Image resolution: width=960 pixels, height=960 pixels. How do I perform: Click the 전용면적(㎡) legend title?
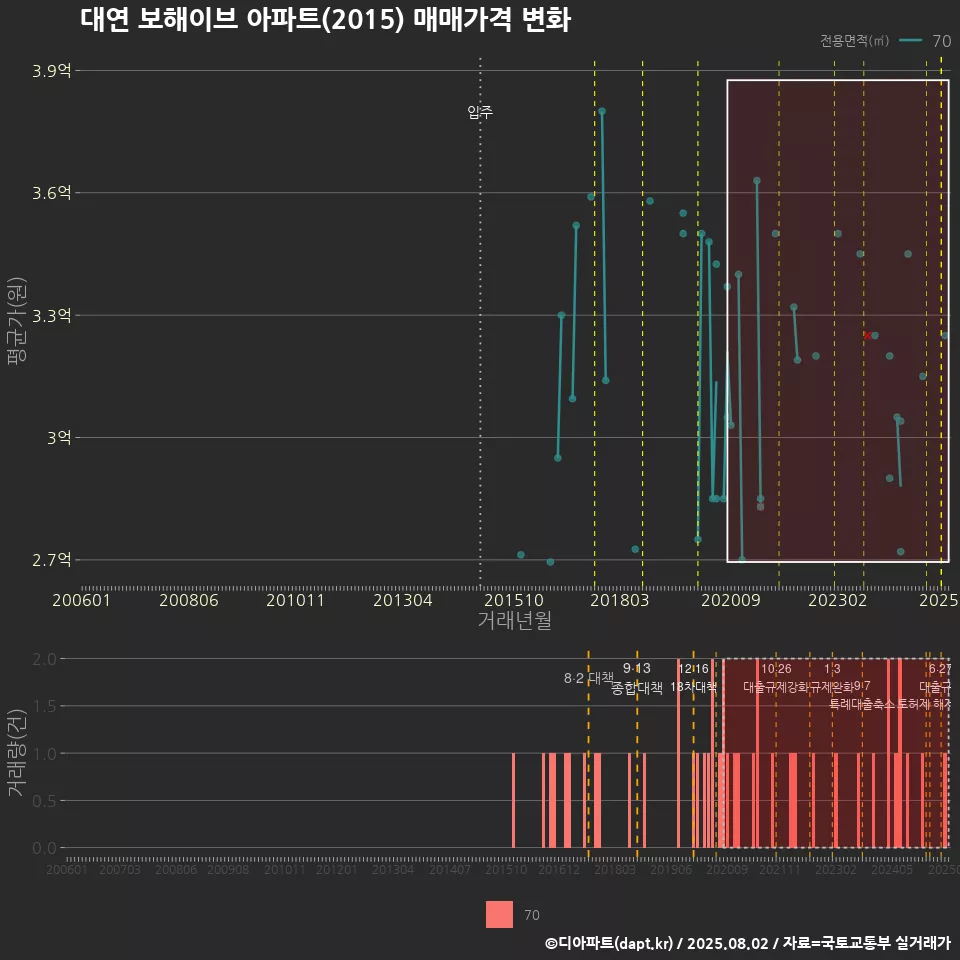point(854,41)
